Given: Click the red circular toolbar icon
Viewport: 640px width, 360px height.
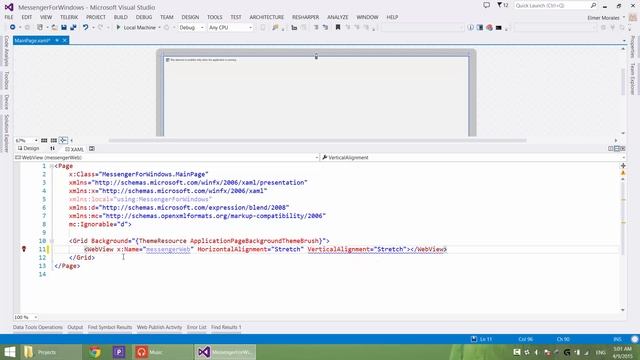Looking at the screenshot, I should click(x=489, y=28).
